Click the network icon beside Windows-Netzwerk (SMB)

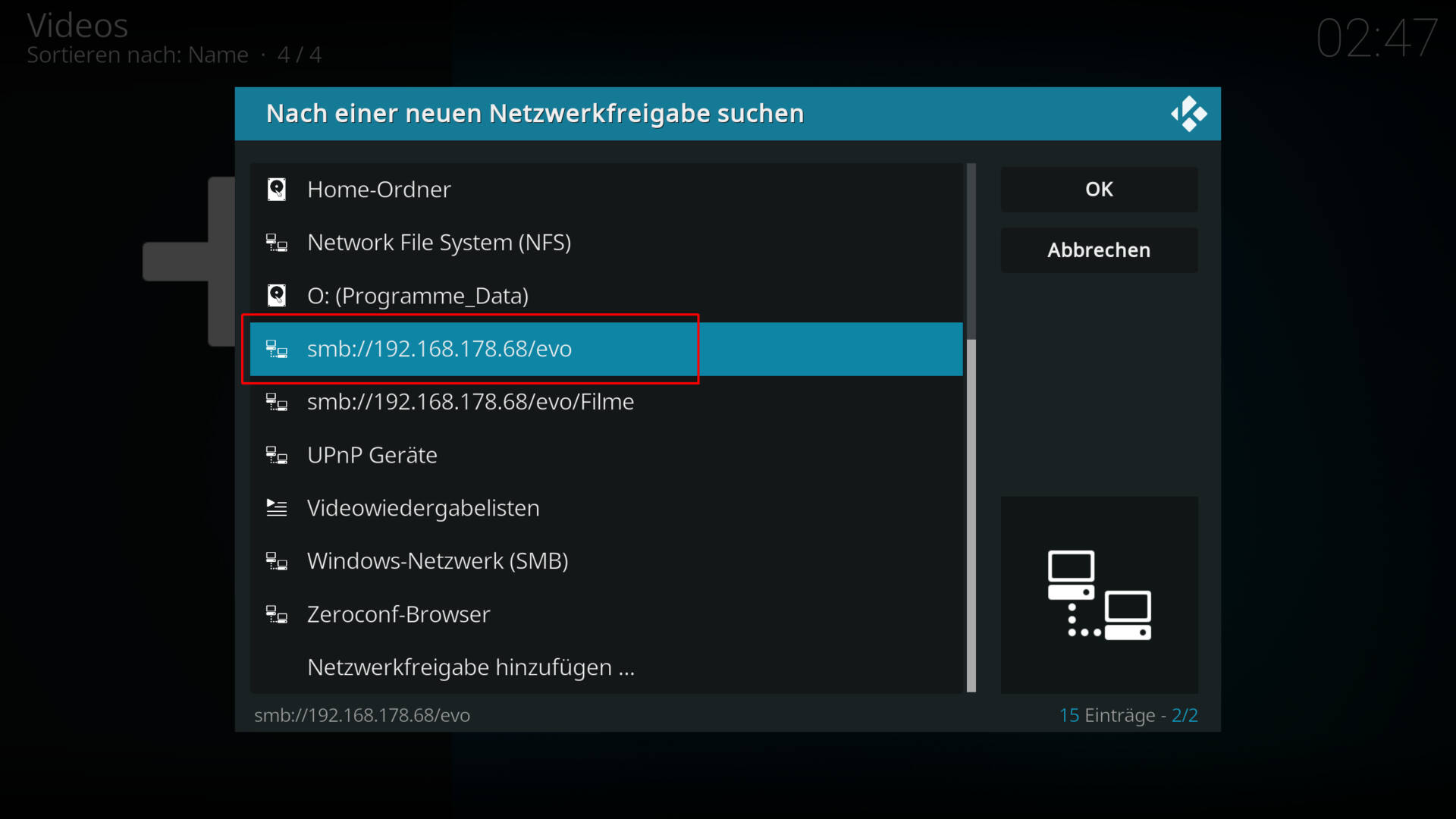tap(277, 562)
